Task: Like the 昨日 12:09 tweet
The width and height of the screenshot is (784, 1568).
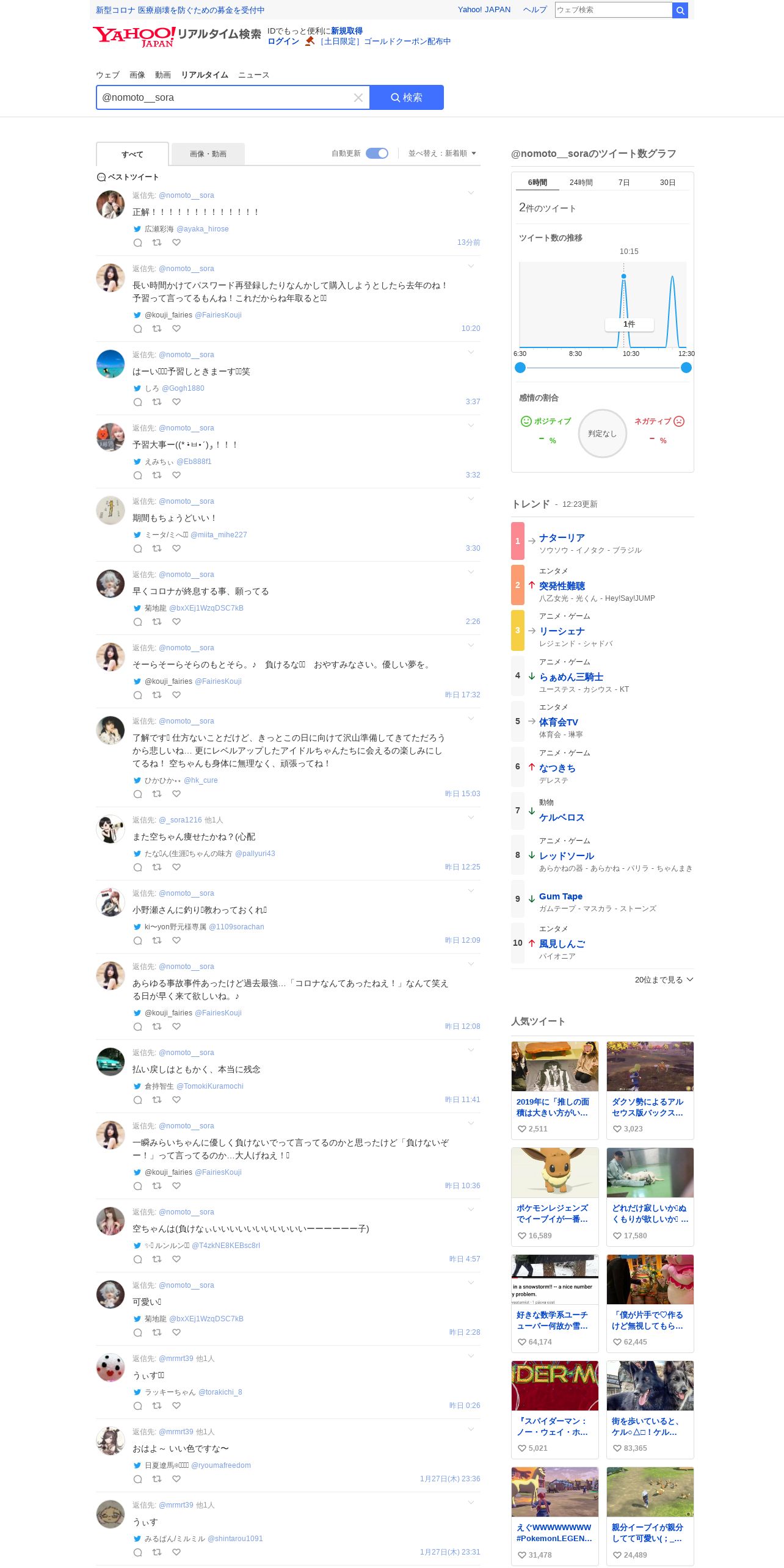Action: coord(176,940)
